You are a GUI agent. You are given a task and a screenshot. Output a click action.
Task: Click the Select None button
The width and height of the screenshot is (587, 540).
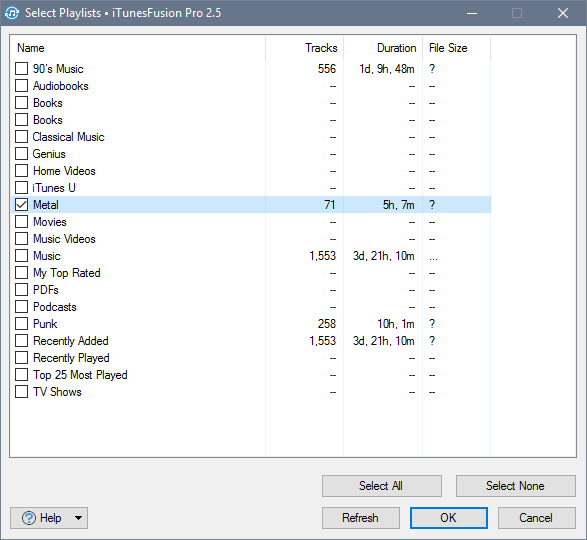515,486
